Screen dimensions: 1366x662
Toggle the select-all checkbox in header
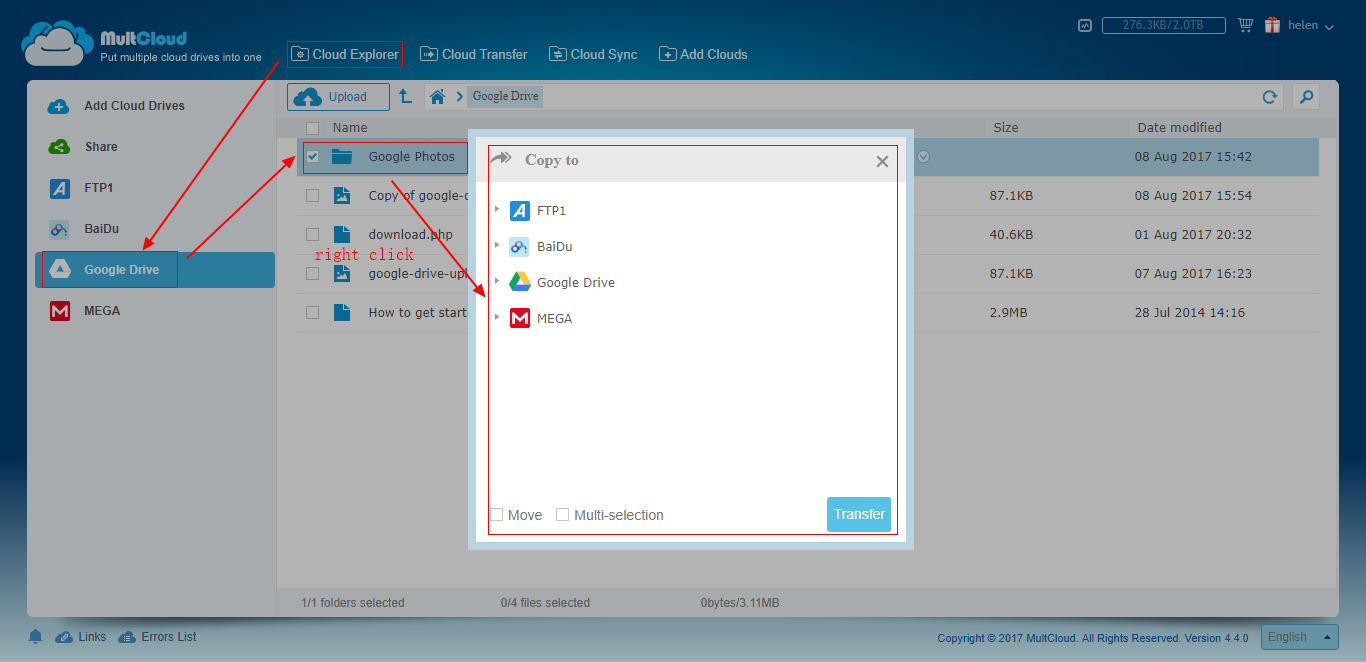(313, 128)
